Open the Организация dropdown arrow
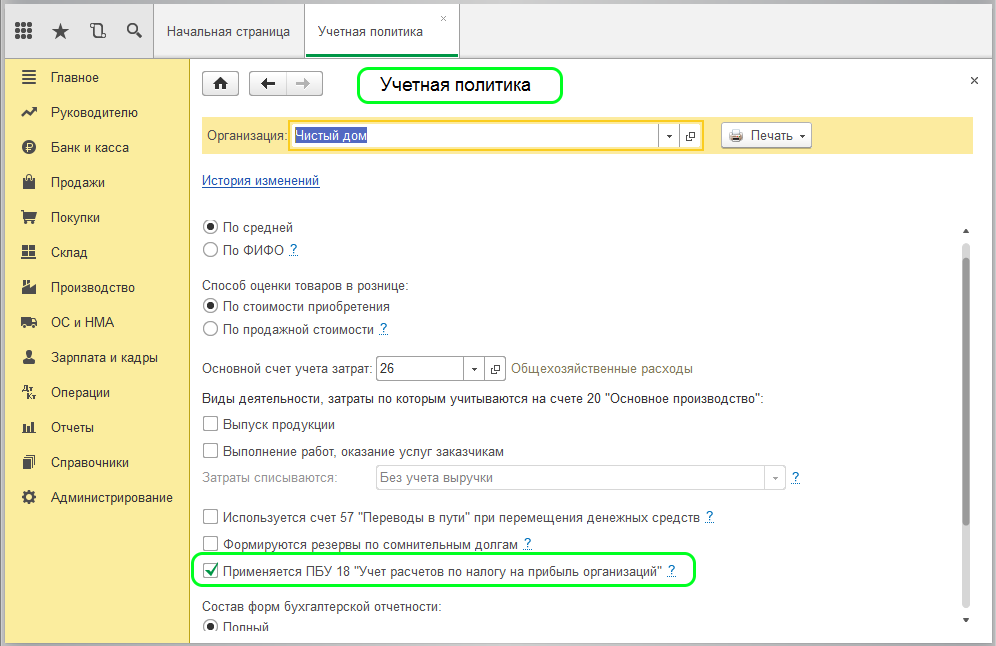This screenshot has width=996, height=646. pyautogui.click(x=668, y=135)
